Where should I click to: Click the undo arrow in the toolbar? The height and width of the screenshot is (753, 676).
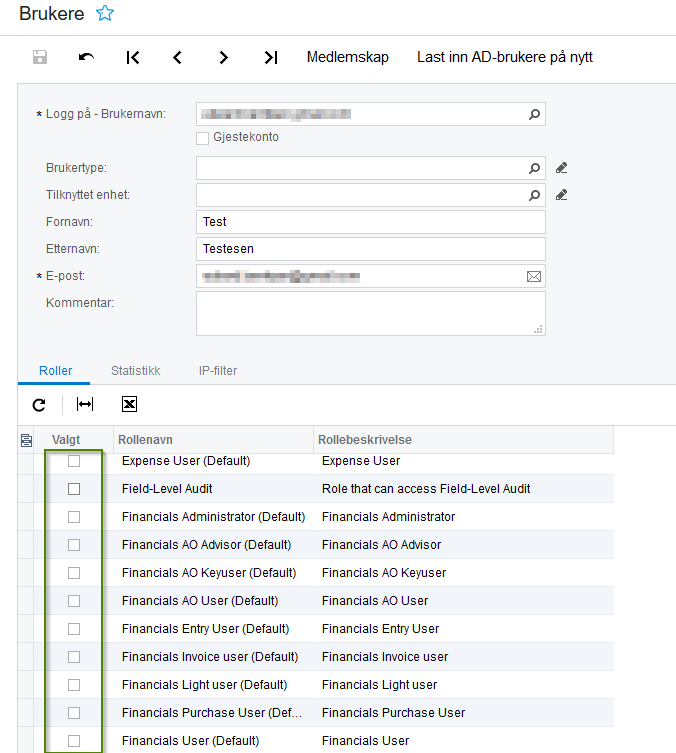(87, 57)
